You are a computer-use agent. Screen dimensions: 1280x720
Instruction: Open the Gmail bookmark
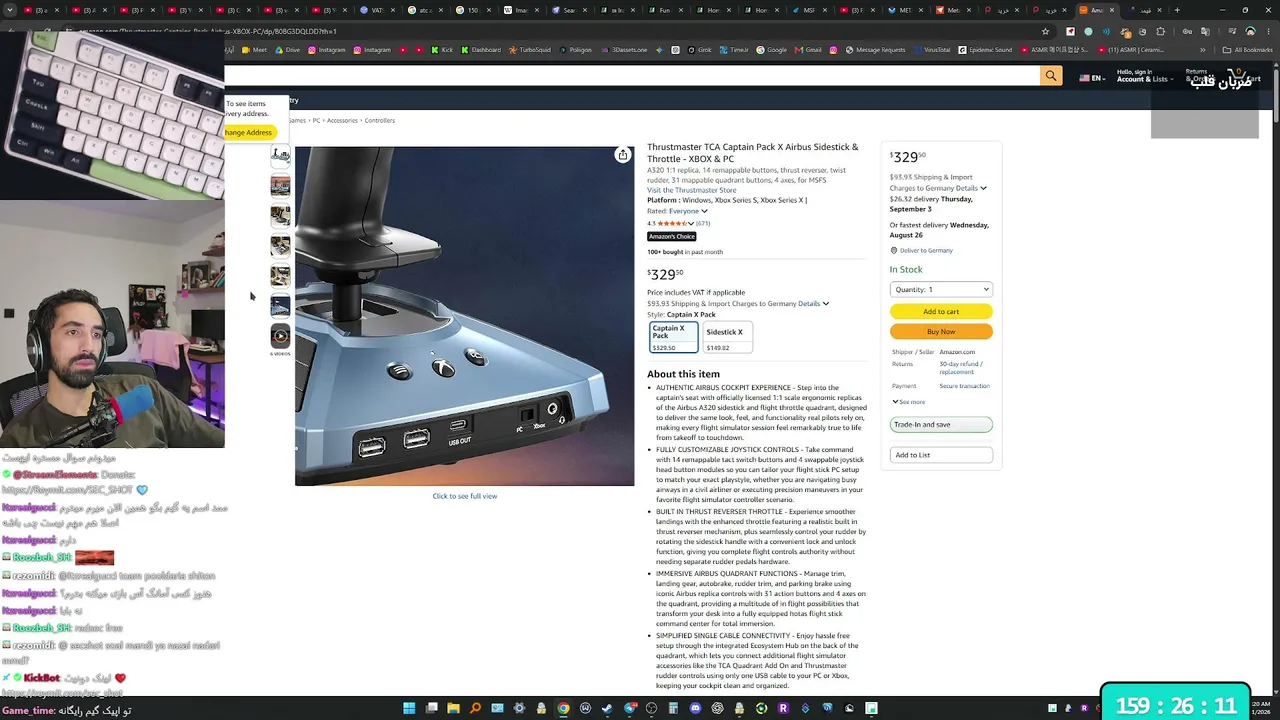tap(808, 50)
